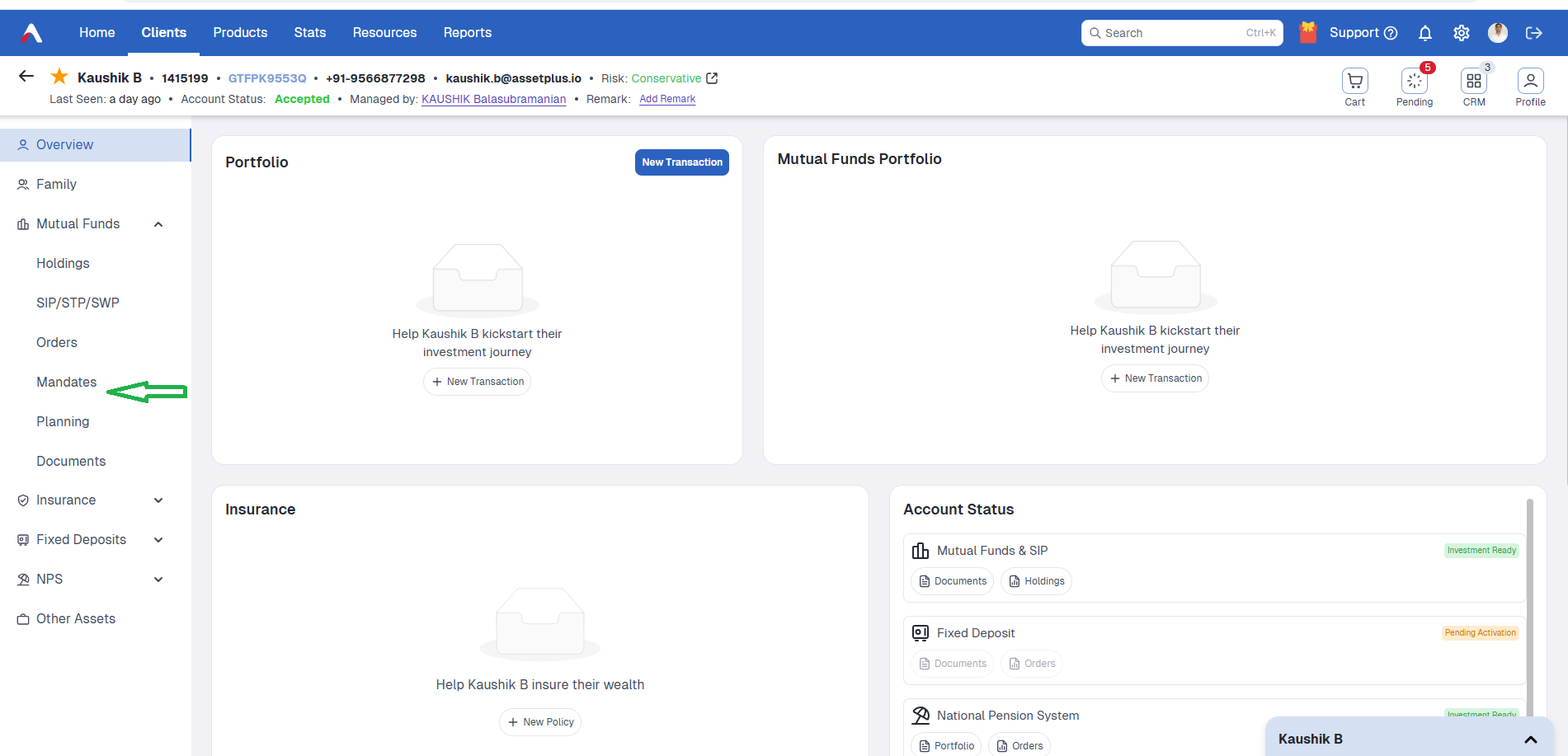Open Orders under Mutual Funds
Viewport: 1568px width, 756px height.
tap(57, 343)
